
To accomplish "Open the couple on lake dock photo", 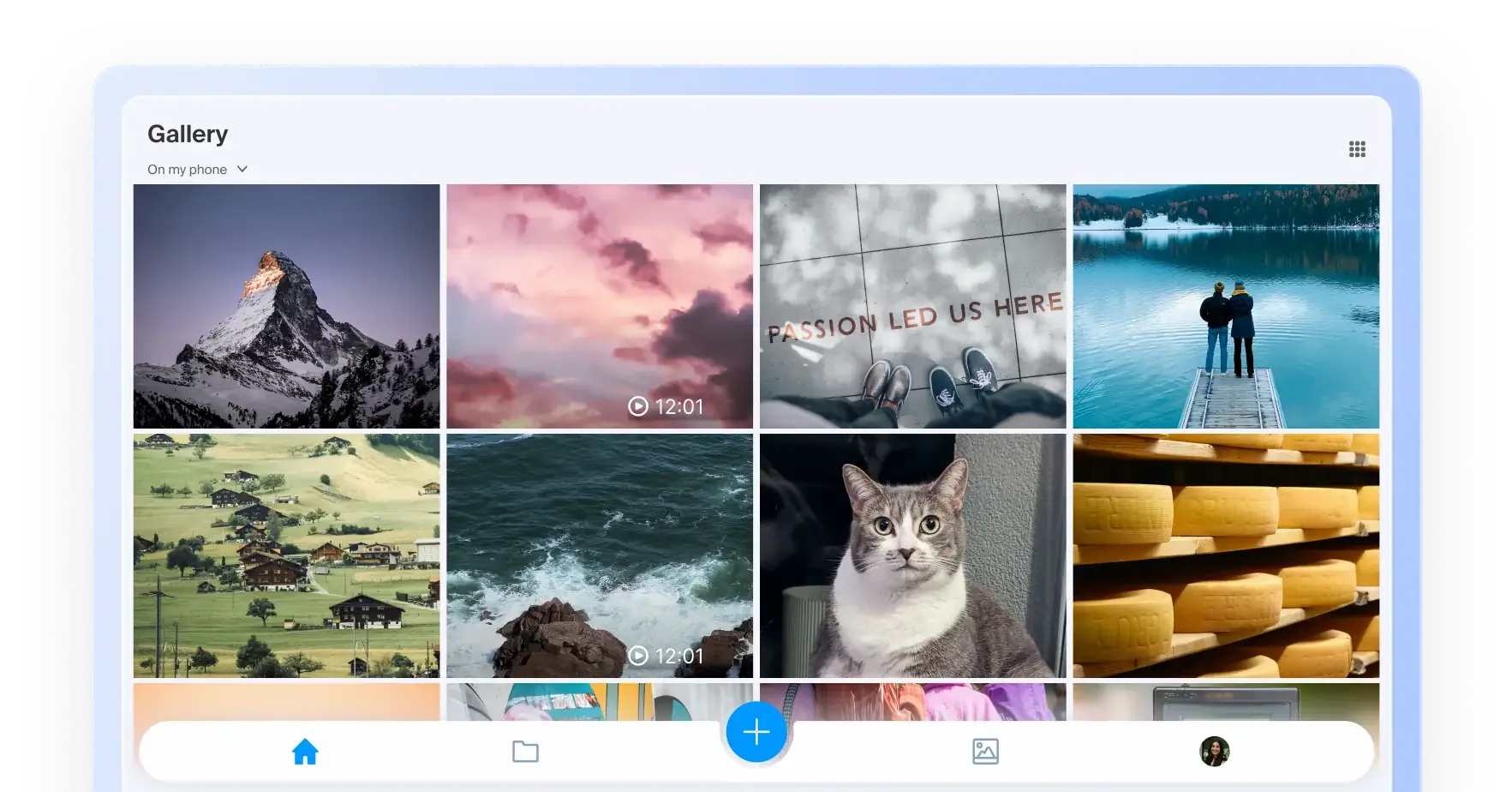I will [1226, 306].
